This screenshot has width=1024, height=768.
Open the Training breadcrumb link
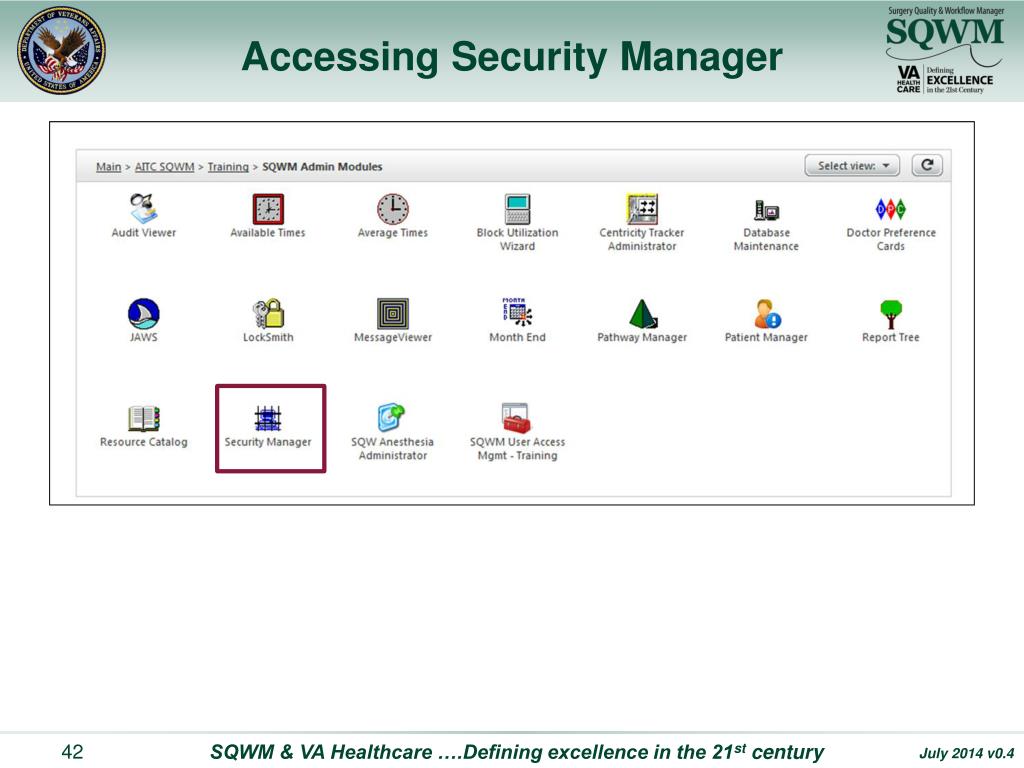point(228,167)
